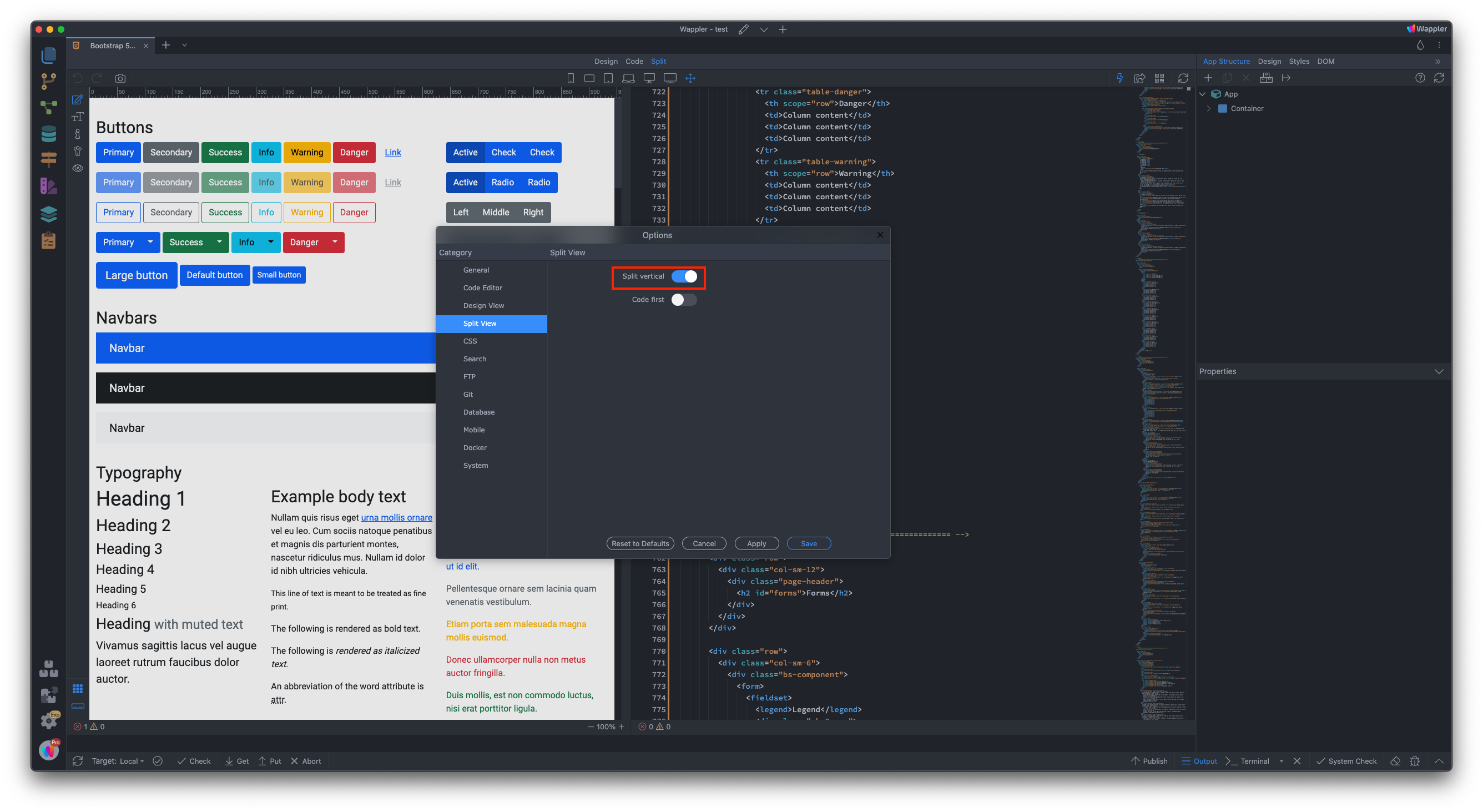Enable the Code first toggle
1483x812 pixels.
(x=684, y=300)
